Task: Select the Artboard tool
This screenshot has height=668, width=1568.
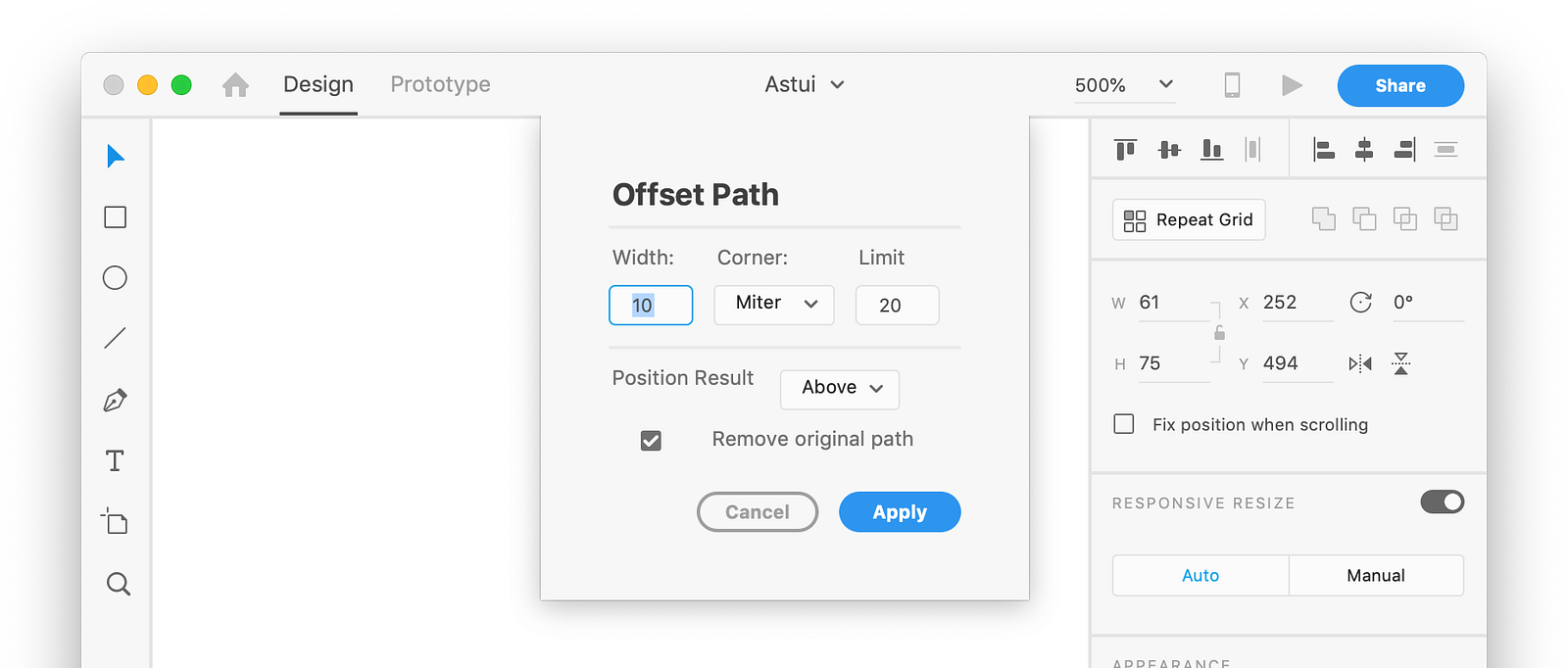Action: [x=115, y=521]
